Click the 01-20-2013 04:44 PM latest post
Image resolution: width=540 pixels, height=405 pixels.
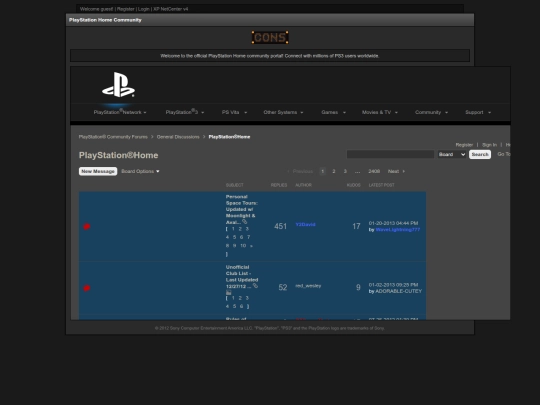click(x=393, y=223)
